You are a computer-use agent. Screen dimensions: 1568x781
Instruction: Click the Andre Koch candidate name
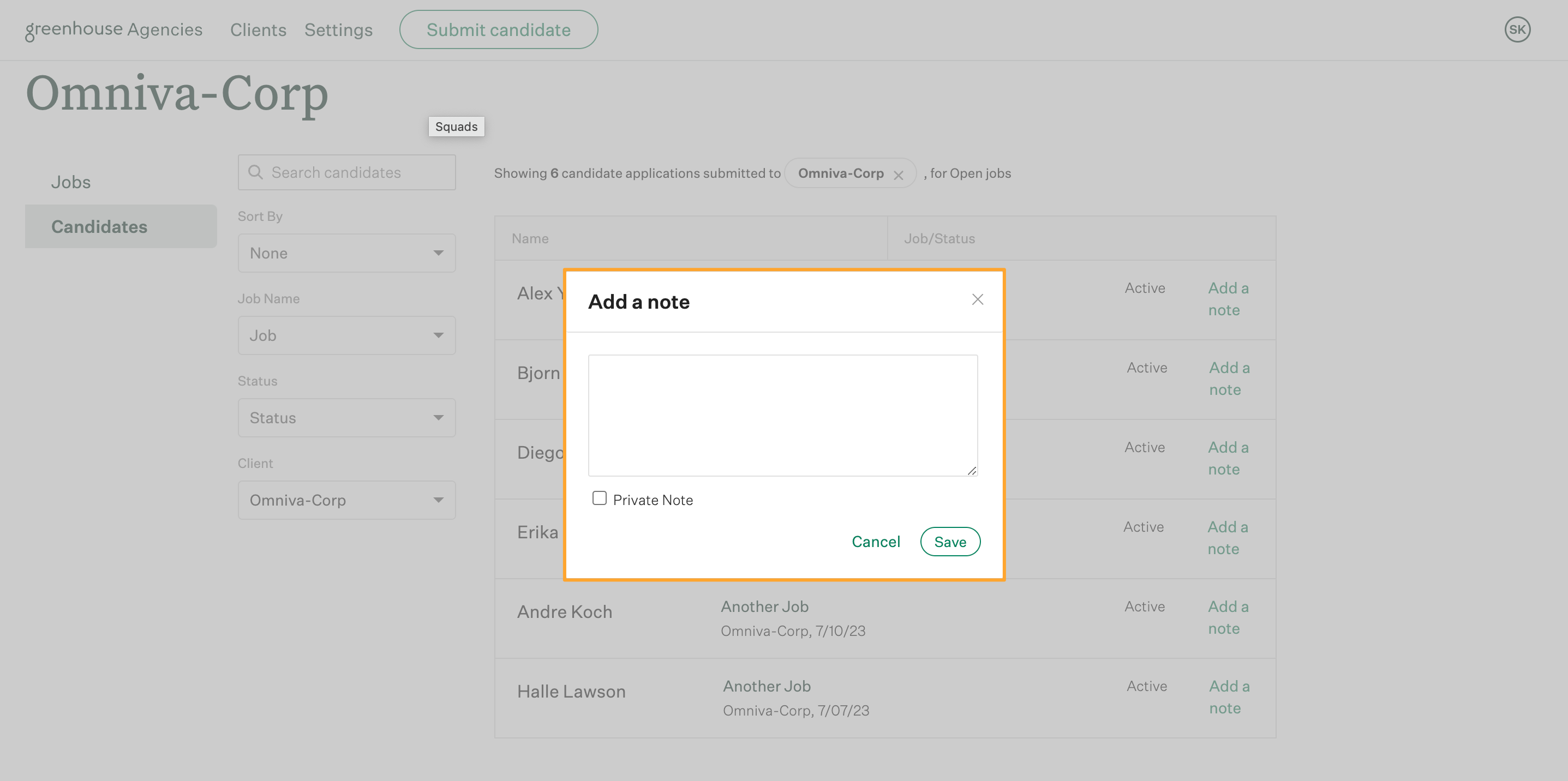click(x=564, y=611)
